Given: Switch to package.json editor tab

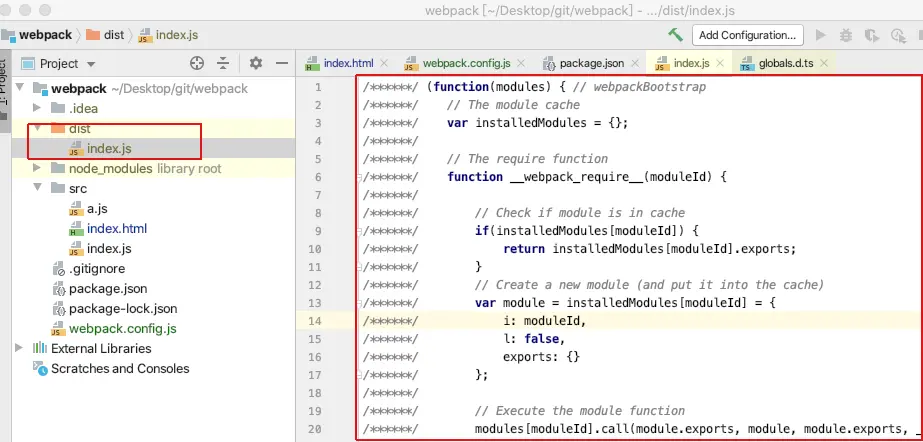Looking at the screenshot, I should click(592, 63).
